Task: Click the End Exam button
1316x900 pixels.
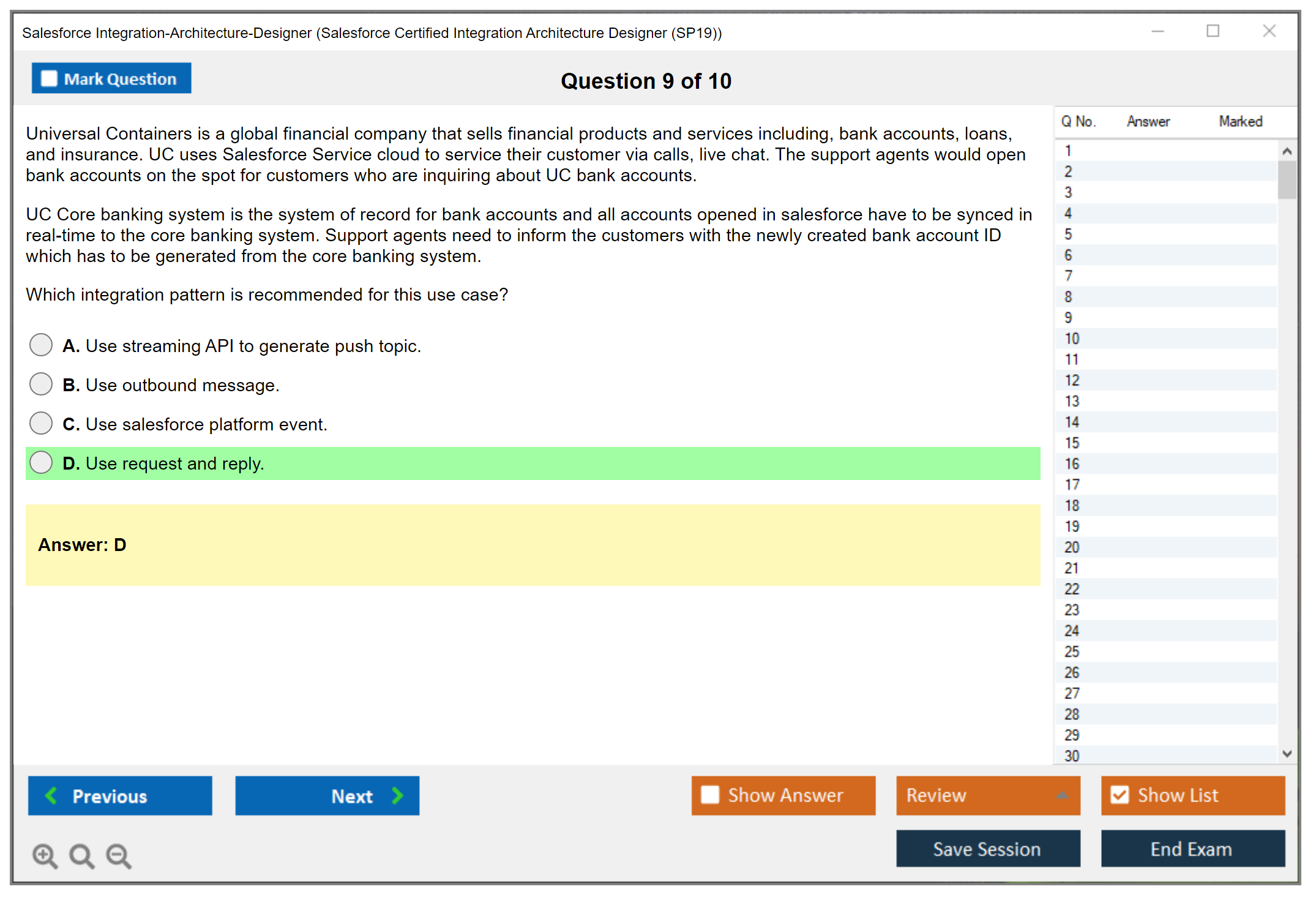Action: click(x=1192, y=849)
